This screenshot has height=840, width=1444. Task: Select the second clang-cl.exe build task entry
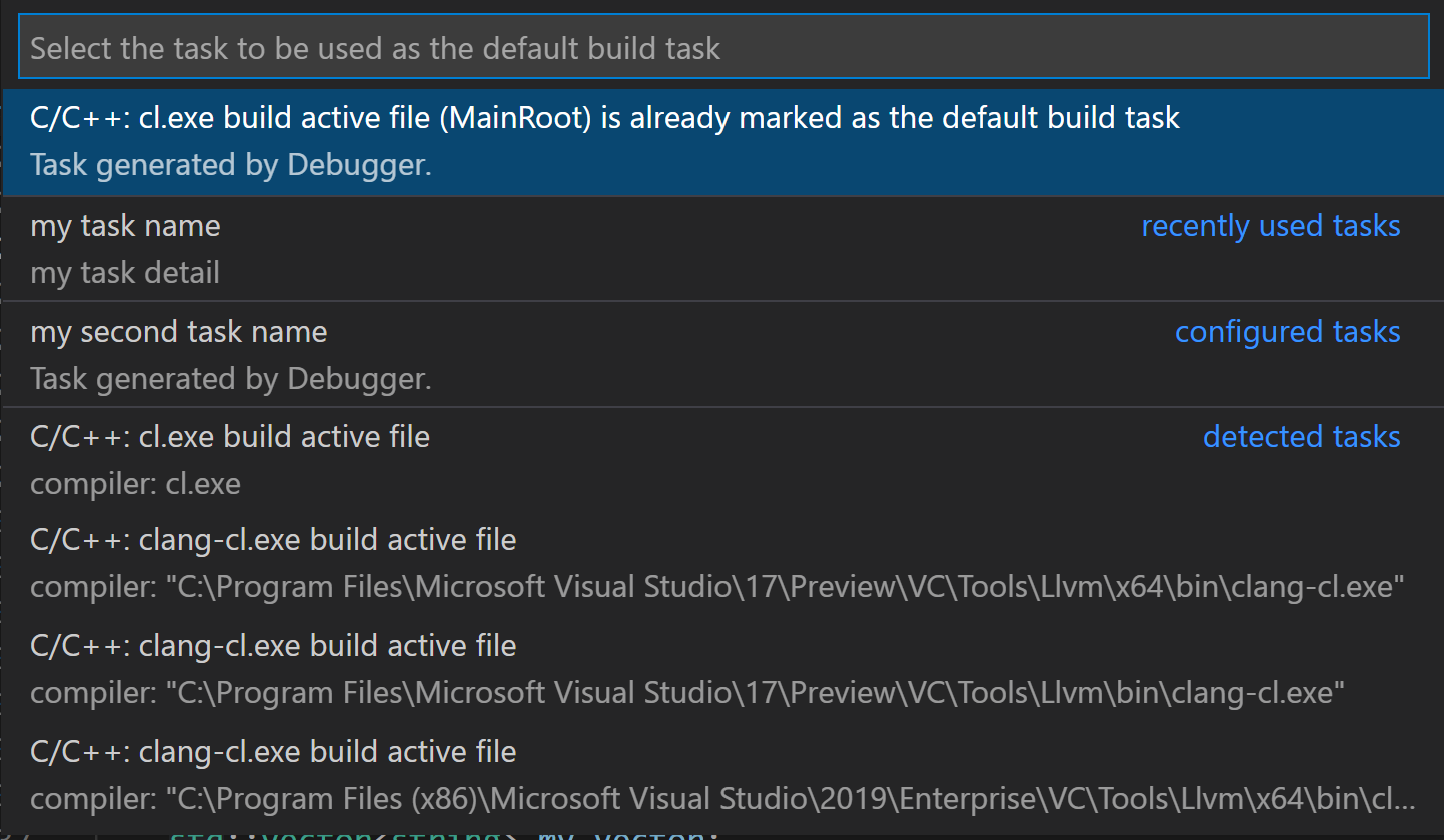pos(273,645)
